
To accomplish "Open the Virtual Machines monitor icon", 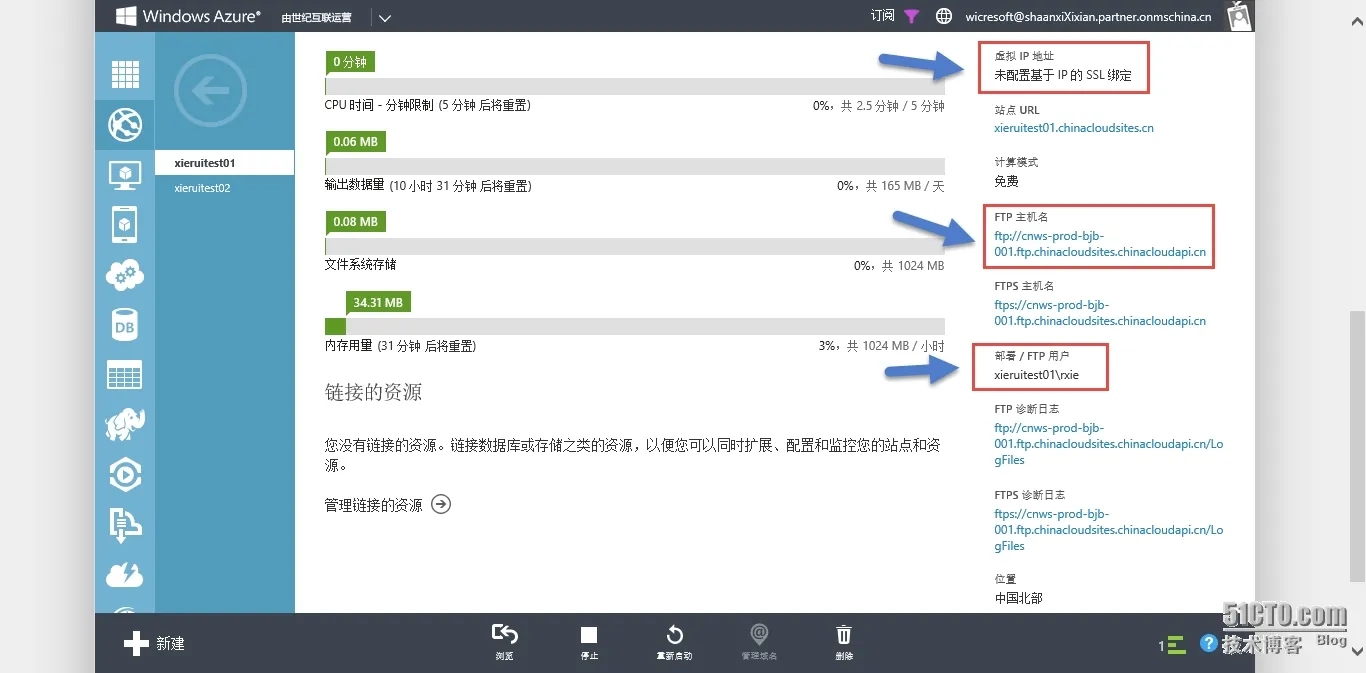I will coord(125,175).
